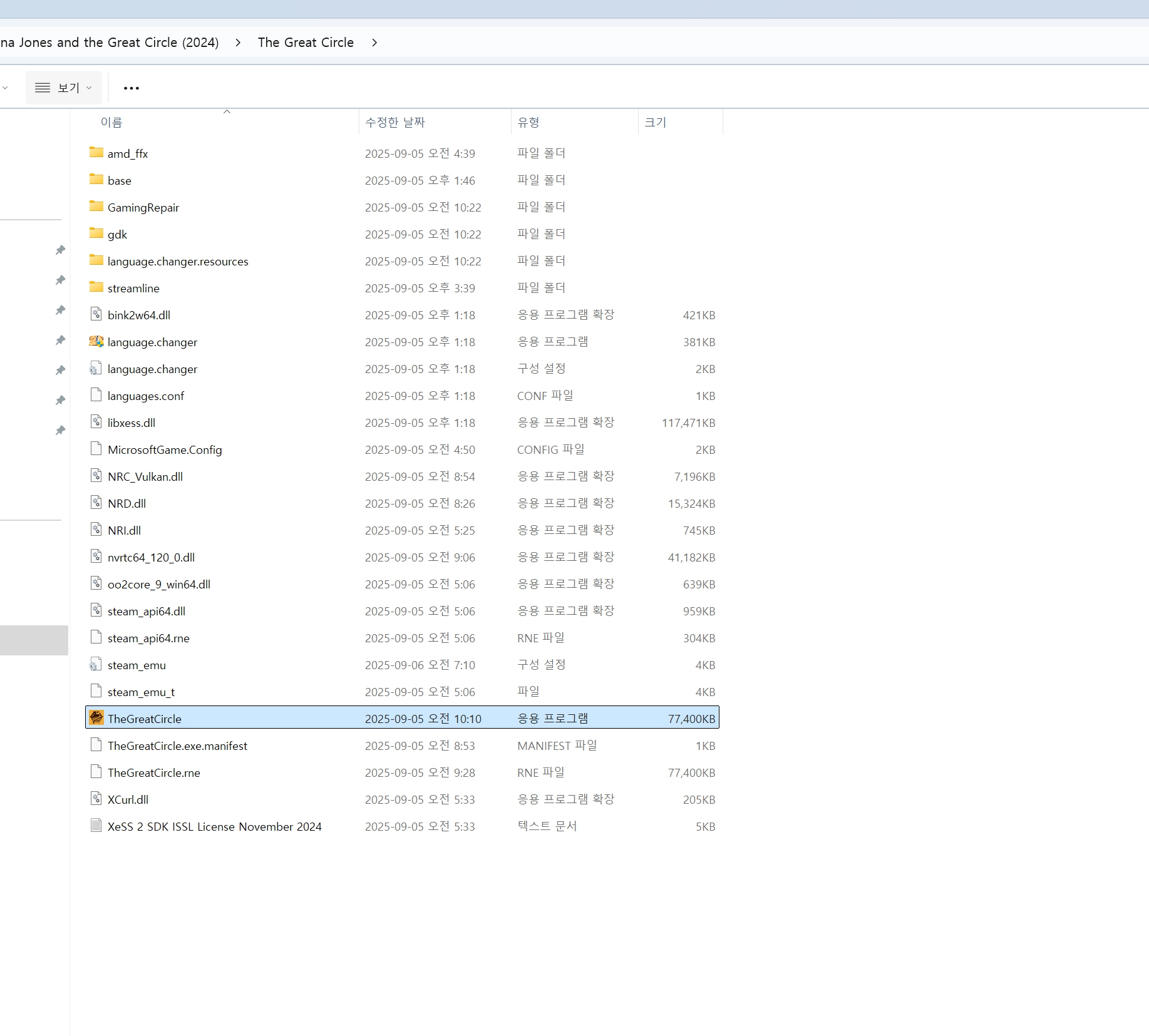Sort by 유형 column header
The height and width of the screenshot is (1036, 1149).
point(528,123)
